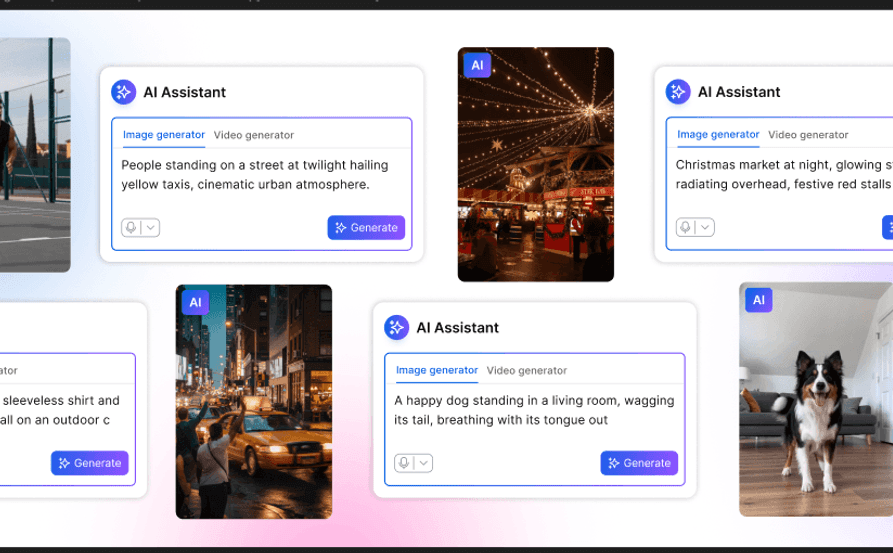Click the AI Assistant sparkle icon above the happy dog prompt
This screenshot has width=893, height=553.
coord(396,327)
